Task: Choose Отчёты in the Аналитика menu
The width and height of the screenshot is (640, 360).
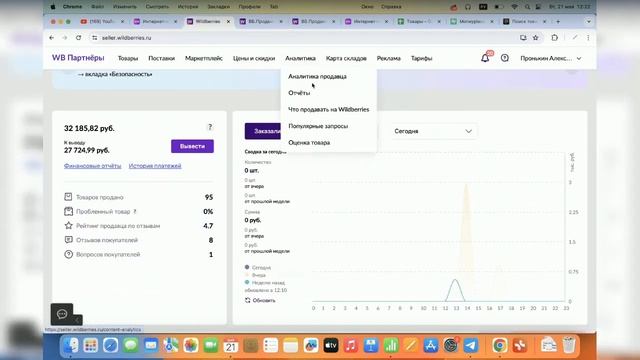Action: coord(299,93)
